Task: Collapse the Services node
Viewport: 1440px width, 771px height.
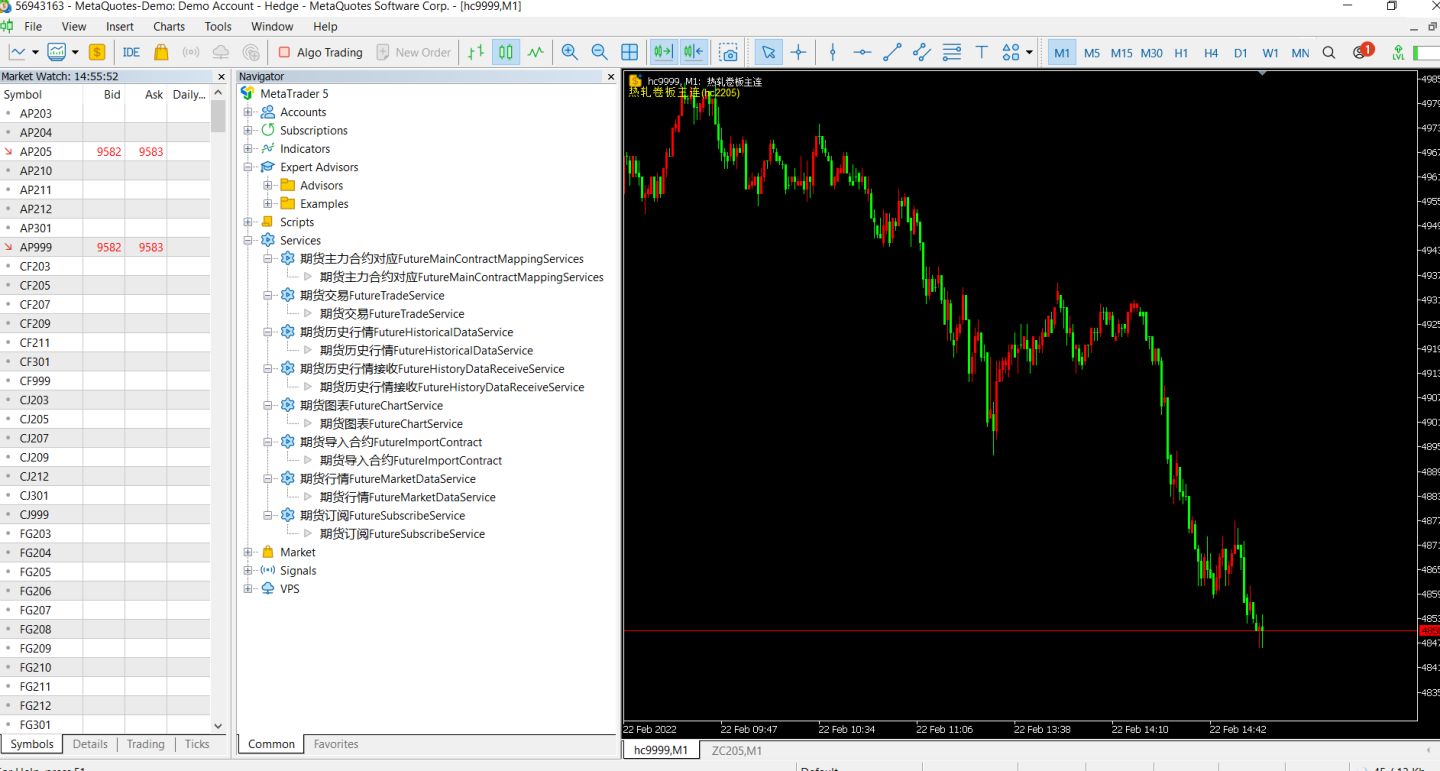Action: pyautogui.click(x=248, y=240)
